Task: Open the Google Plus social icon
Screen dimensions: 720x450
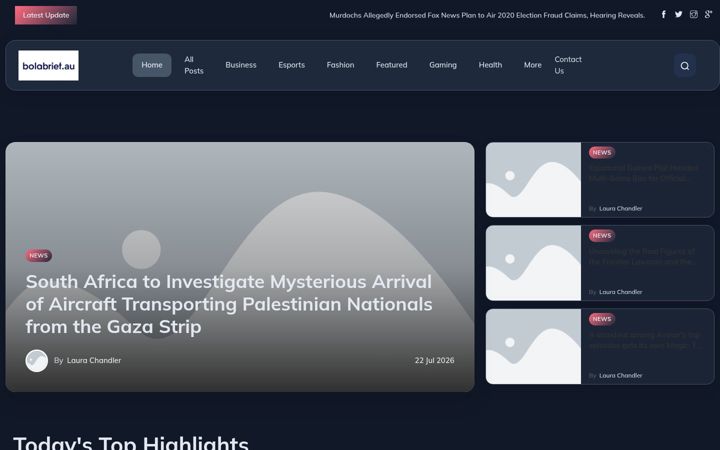Action: 708,15
